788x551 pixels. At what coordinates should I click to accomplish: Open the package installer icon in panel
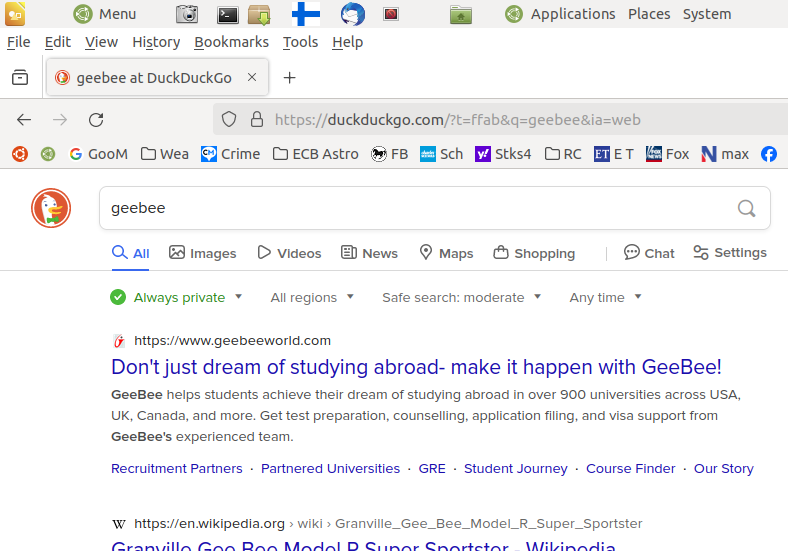tap(259, 14)
